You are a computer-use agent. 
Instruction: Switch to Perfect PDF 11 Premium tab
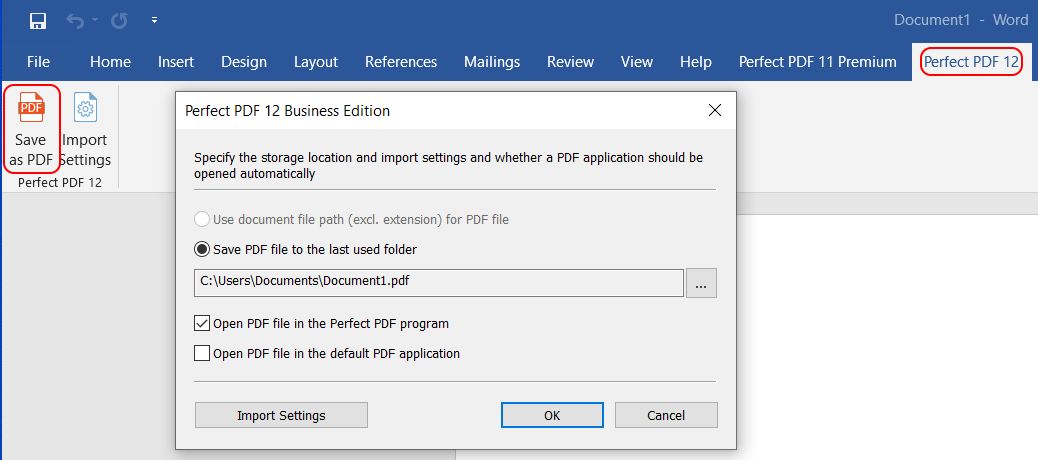point(818,62)
